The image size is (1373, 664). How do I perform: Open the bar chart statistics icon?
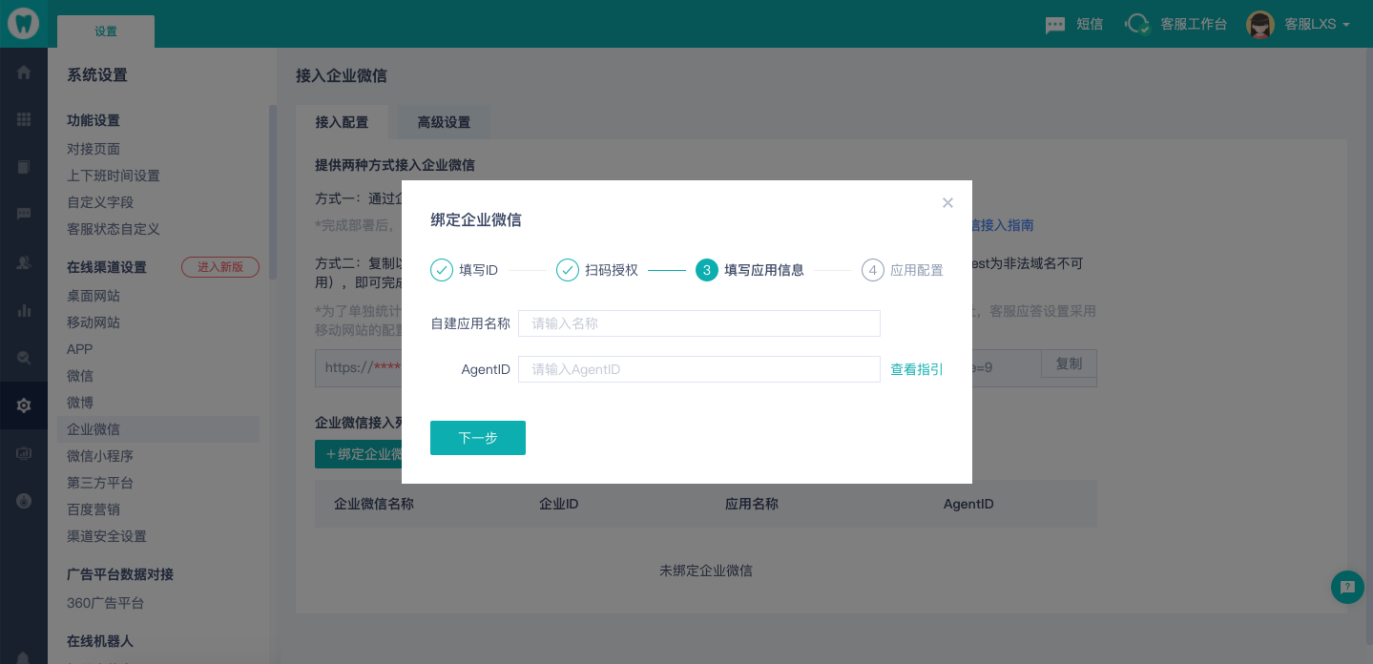point(24,310)
